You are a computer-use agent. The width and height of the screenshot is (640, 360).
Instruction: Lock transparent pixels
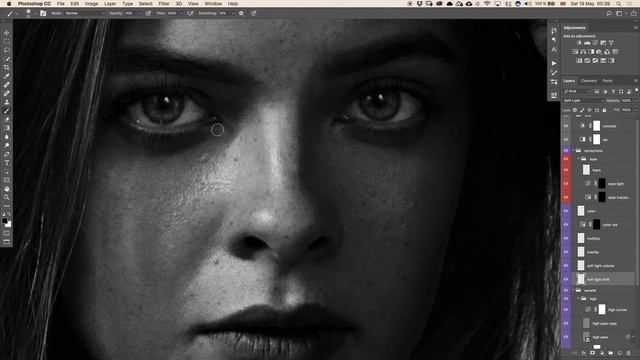[x=575, y=110]
